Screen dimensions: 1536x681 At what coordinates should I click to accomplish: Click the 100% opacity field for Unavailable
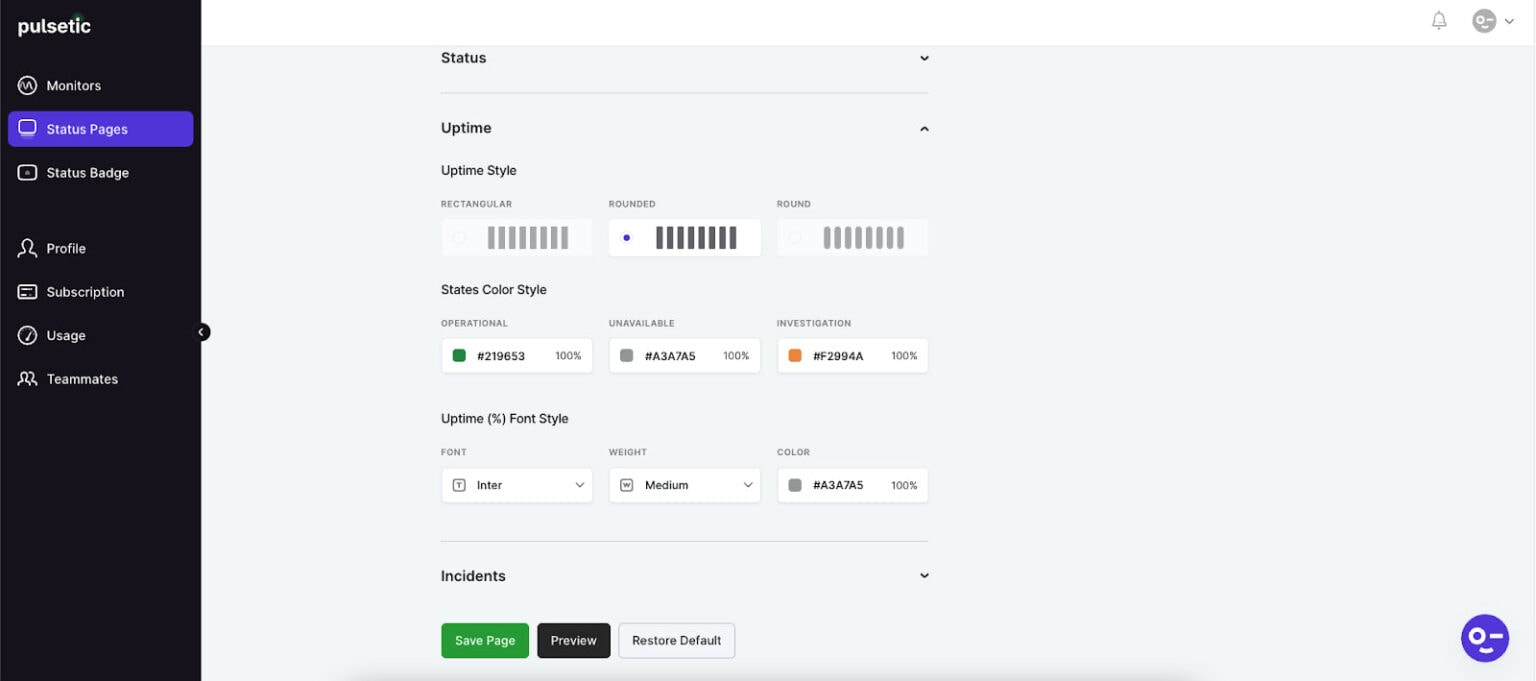click(736, 355)
